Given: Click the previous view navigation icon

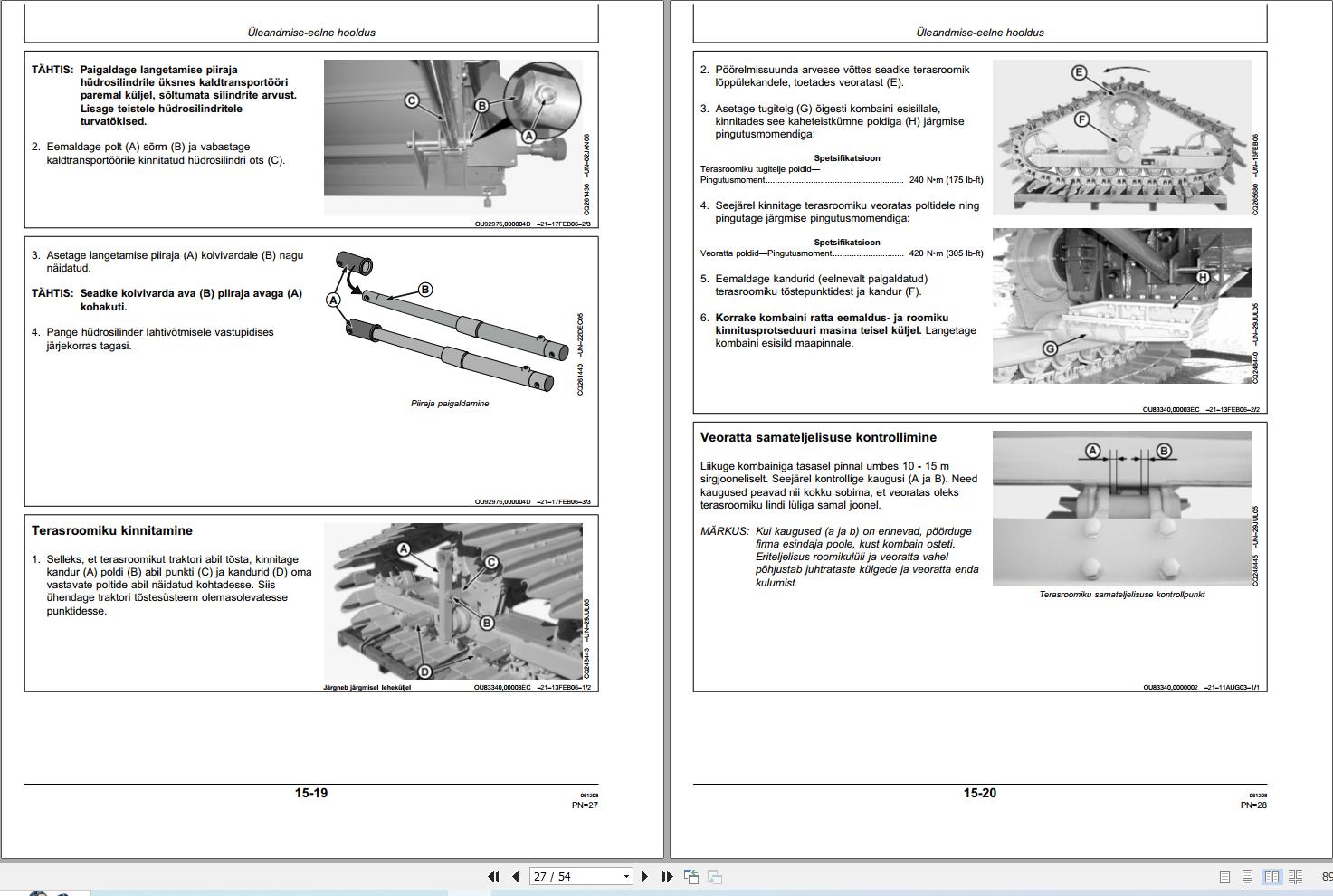Looking at the screenshot, I should click(691, 876).
